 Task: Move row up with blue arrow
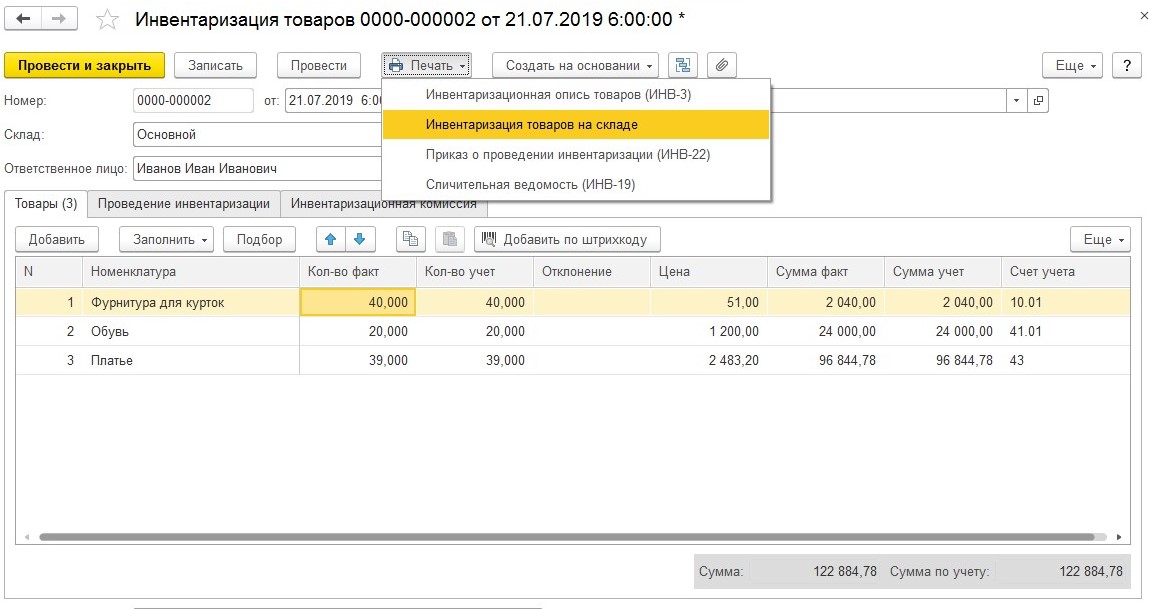pos(331,239)
